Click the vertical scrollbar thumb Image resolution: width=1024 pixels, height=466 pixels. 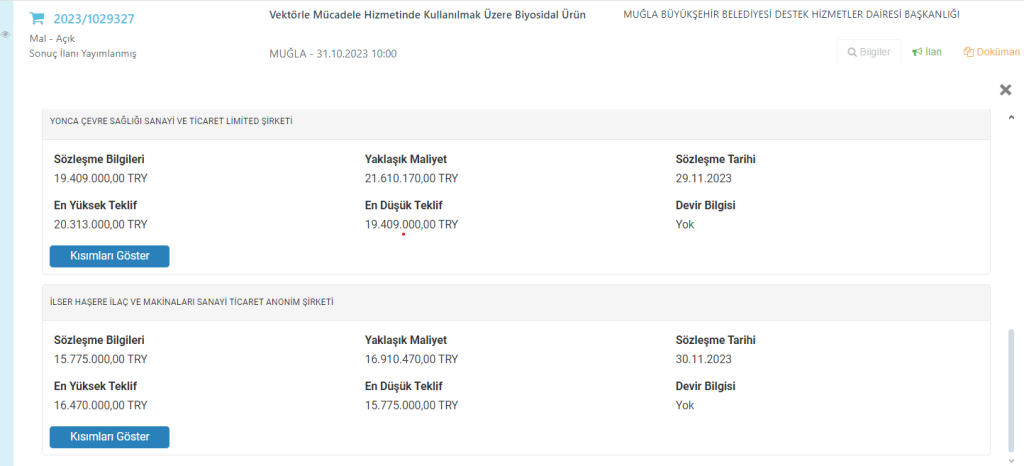click(1012, 391)
